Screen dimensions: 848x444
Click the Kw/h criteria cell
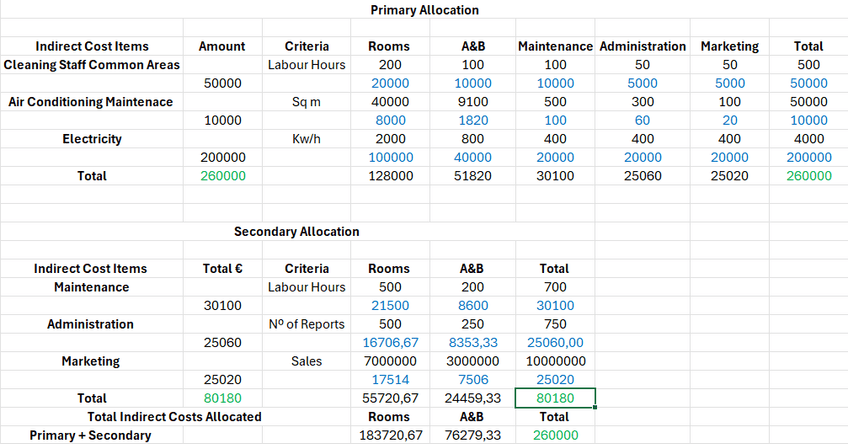[306, 139]
